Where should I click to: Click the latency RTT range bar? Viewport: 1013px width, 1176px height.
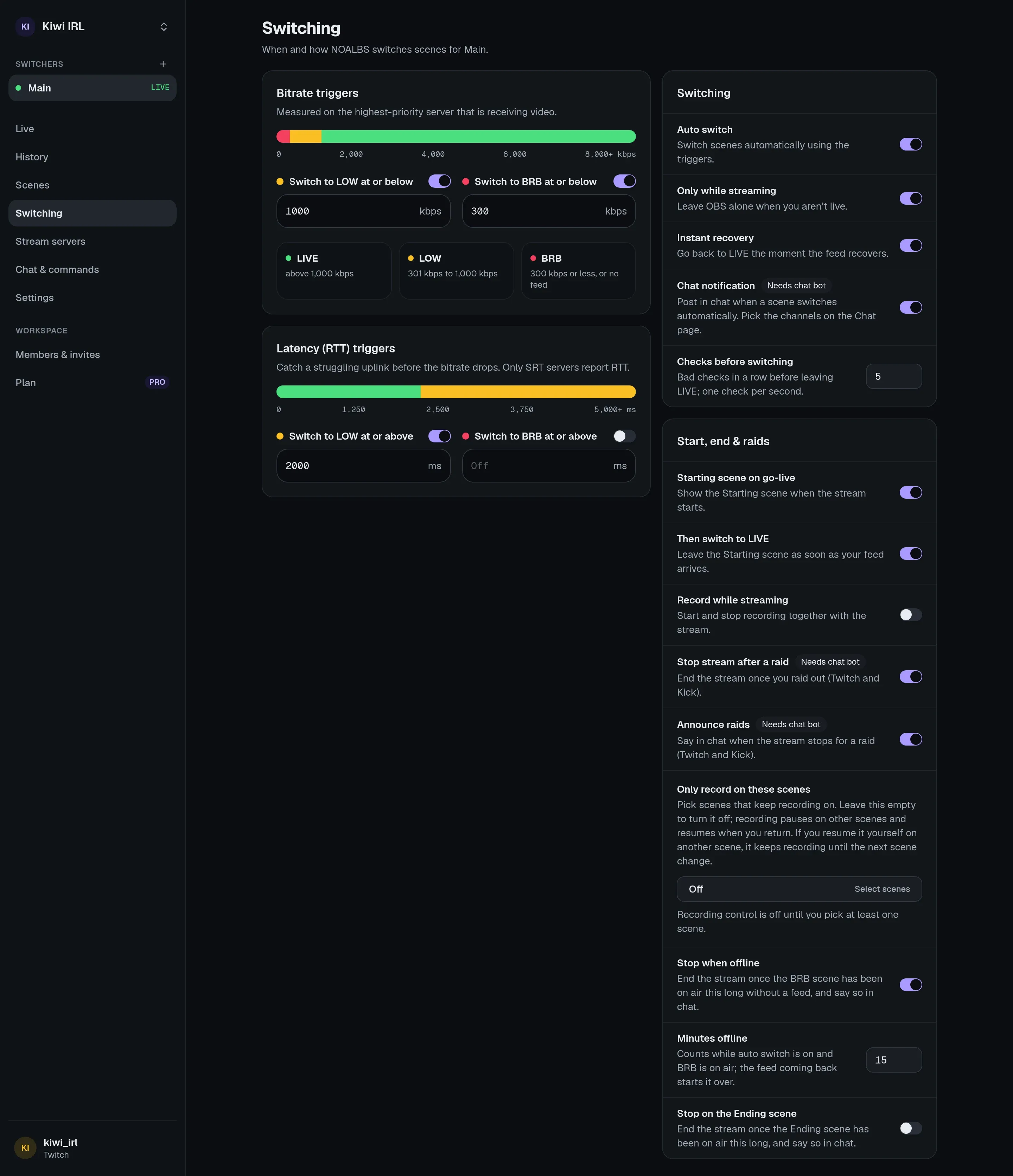(x=456, y=392)
